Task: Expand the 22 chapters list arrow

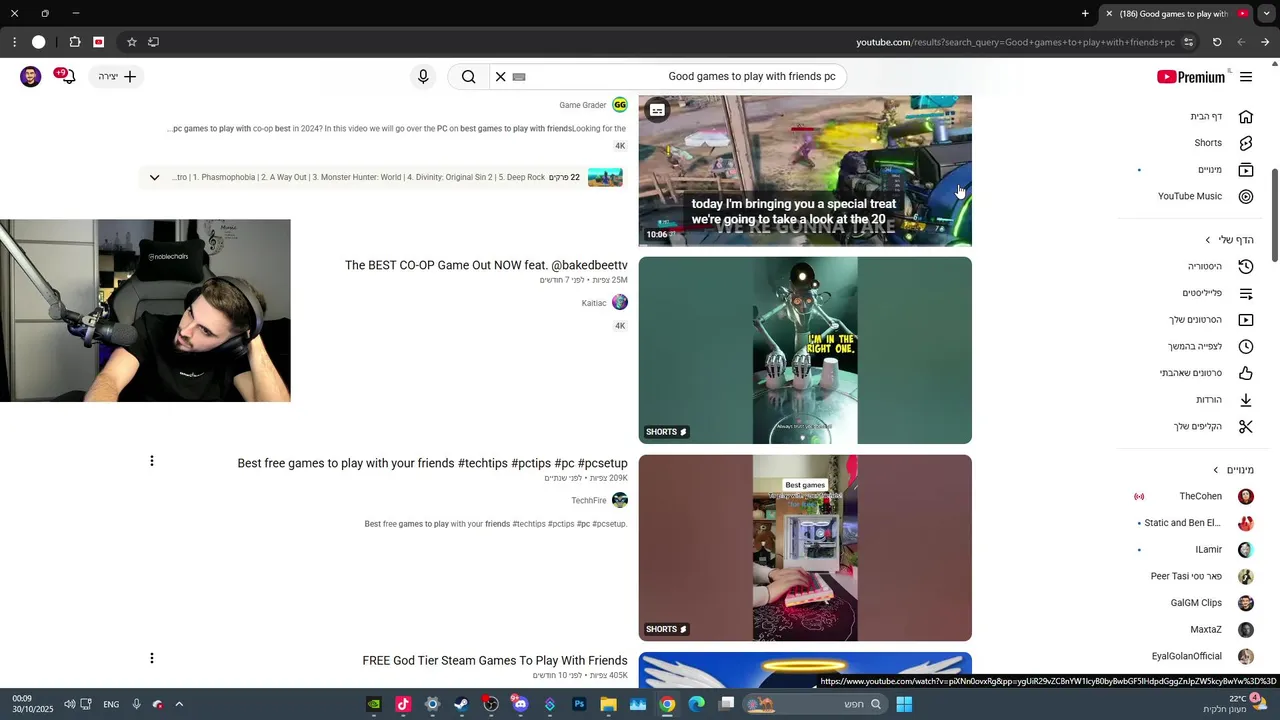Action: 154,178
